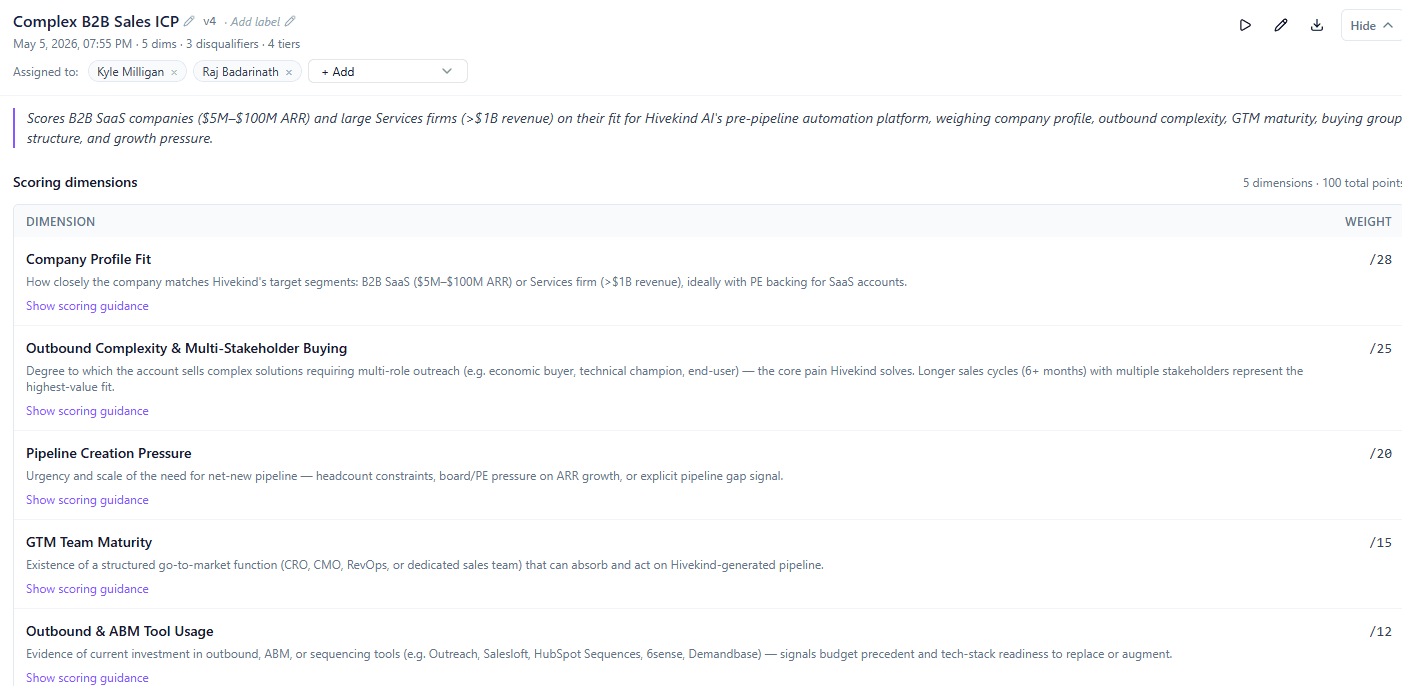
Task: Remove Raj Badarinath from assignees
Action: pyautogui.click(x=289, y=72)
